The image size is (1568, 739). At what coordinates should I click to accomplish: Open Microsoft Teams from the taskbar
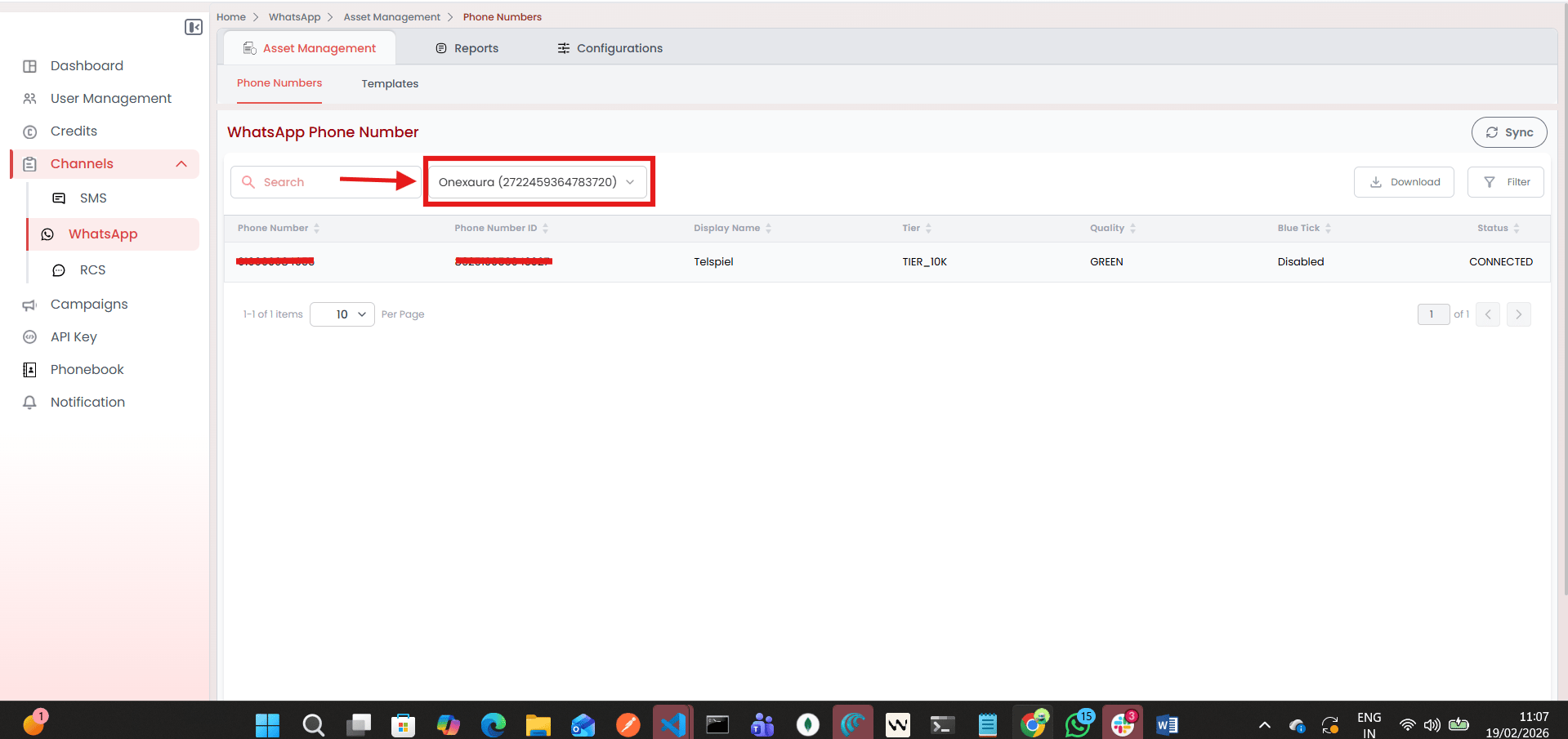[x=762, y=724]
